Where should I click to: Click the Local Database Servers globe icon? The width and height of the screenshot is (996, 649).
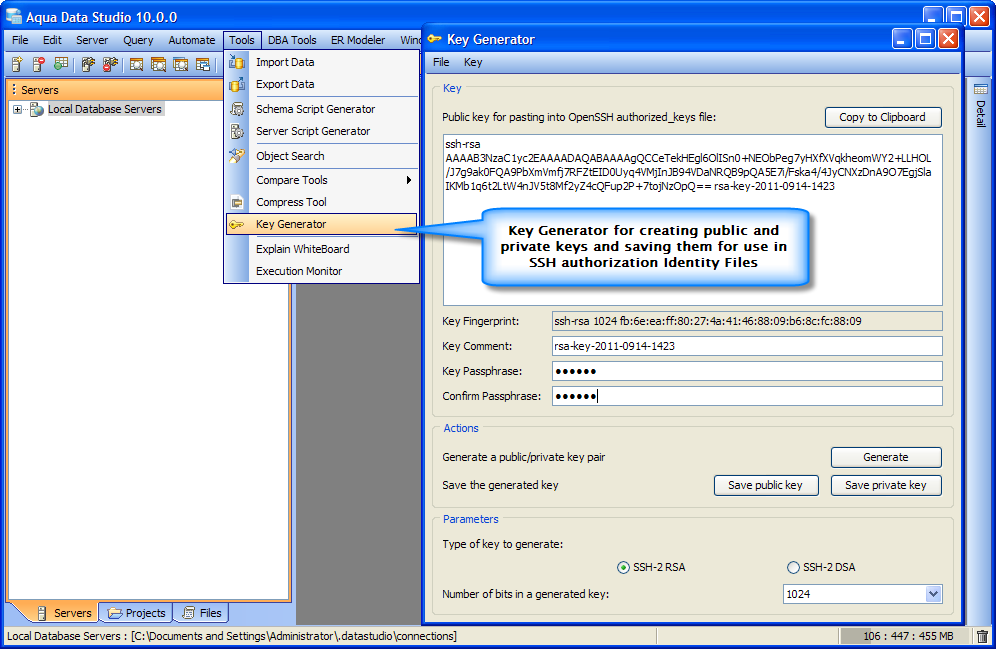pos(37,109)
